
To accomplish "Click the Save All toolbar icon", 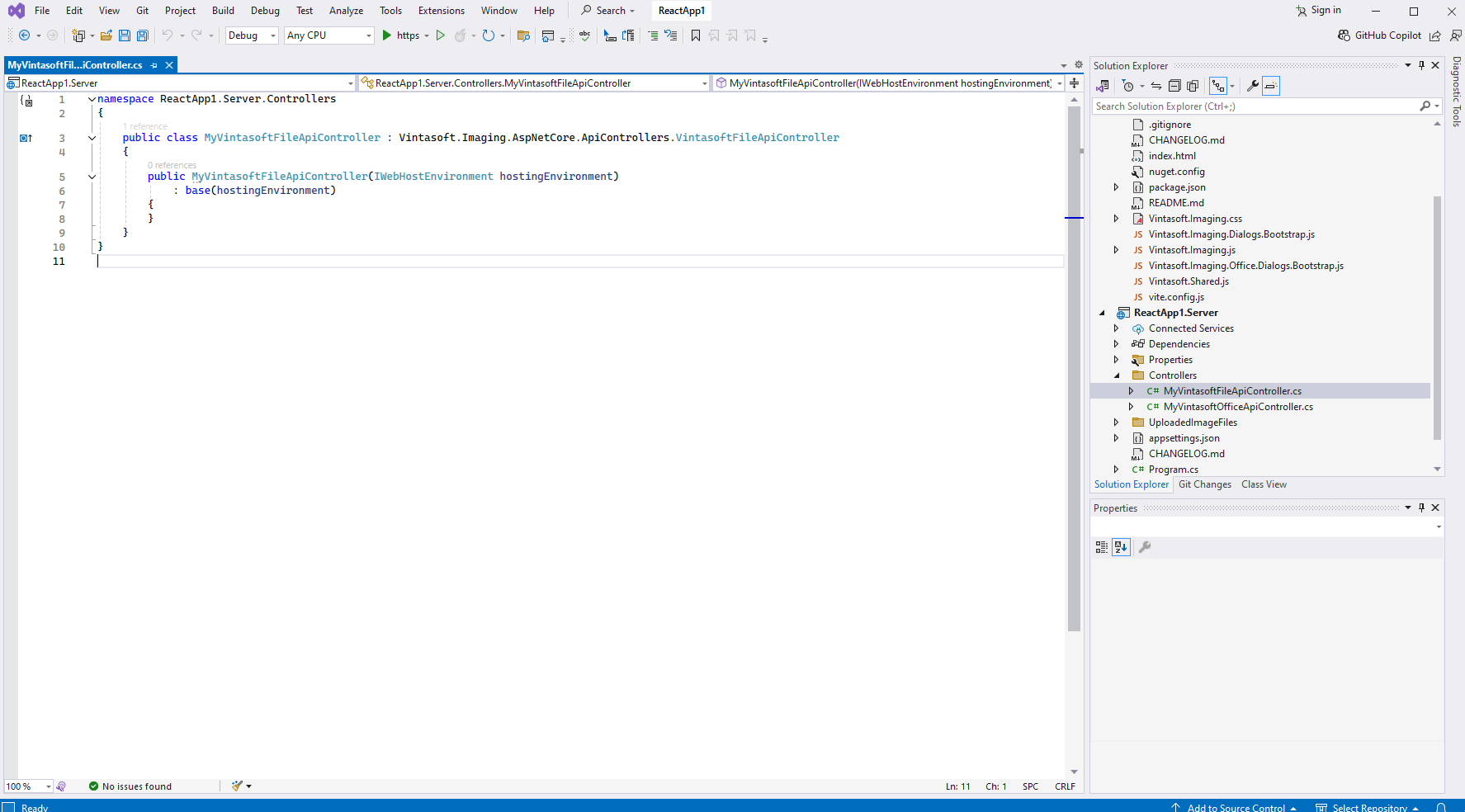I will pyautogui.click(x=142, y=35).
